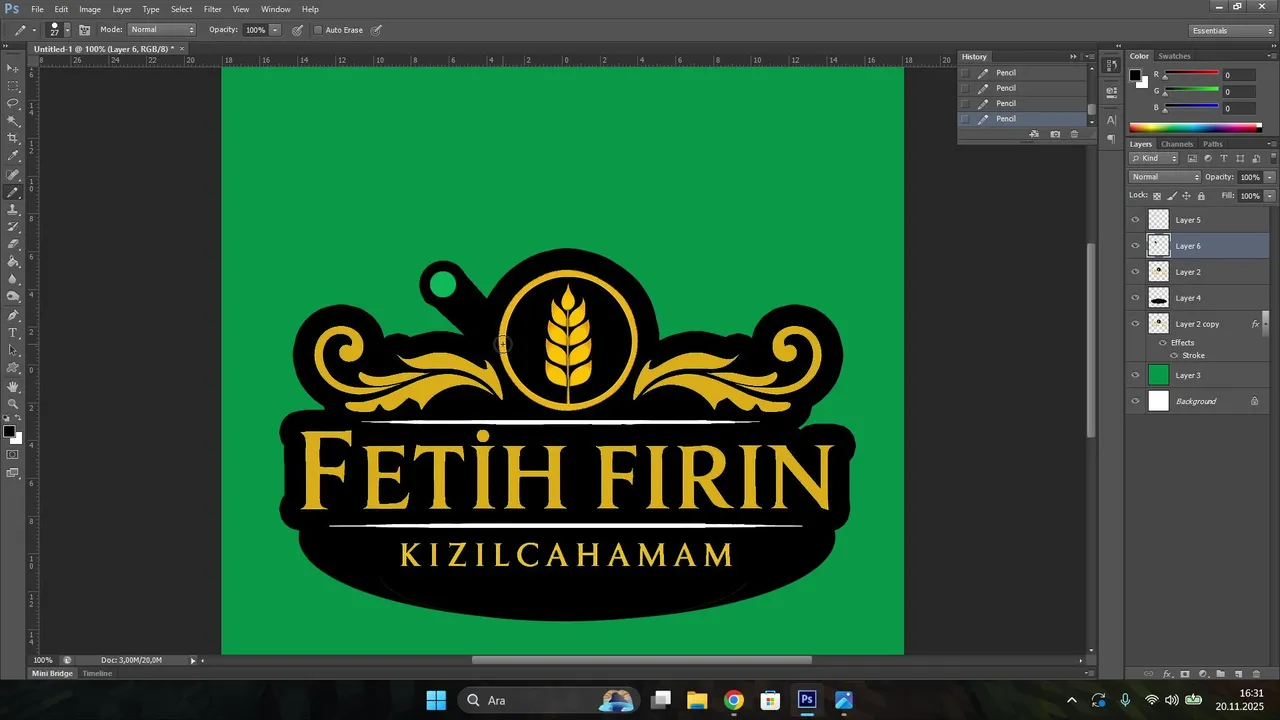1280x720 pixels.
Task: Enable the Auto Erase checkbox
Action: [x=318, y=30]
